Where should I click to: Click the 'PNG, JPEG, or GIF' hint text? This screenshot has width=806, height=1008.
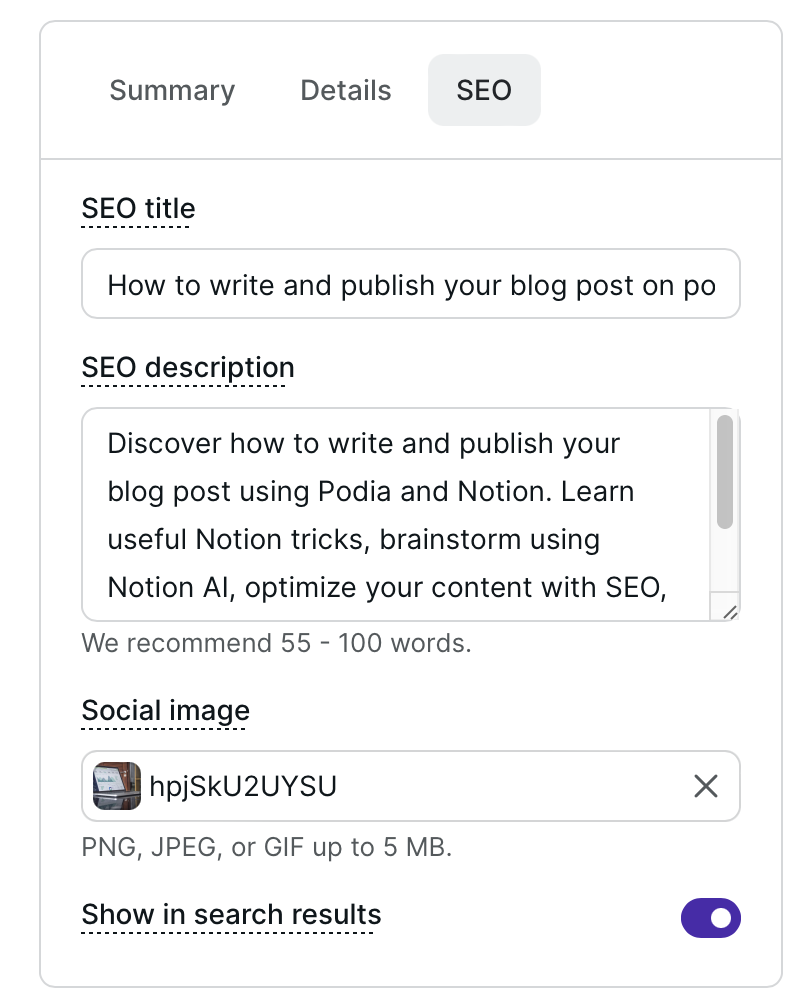pos(267,848)
